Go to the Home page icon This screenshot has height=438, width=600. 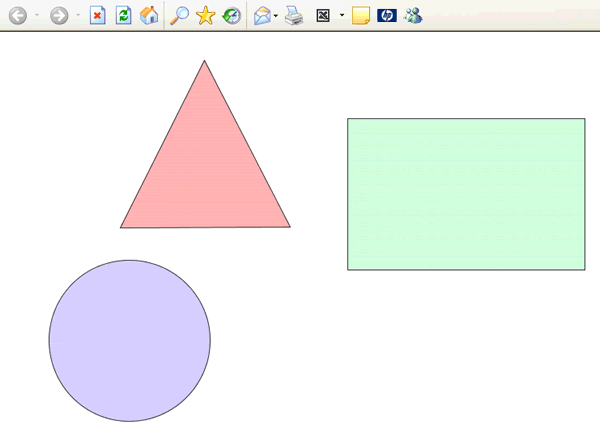point(149,15)
